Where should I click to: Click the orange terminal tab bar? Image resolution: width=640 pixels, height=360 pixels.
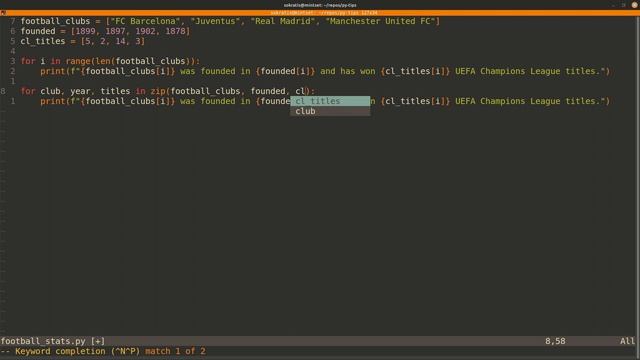coord(320,13)
